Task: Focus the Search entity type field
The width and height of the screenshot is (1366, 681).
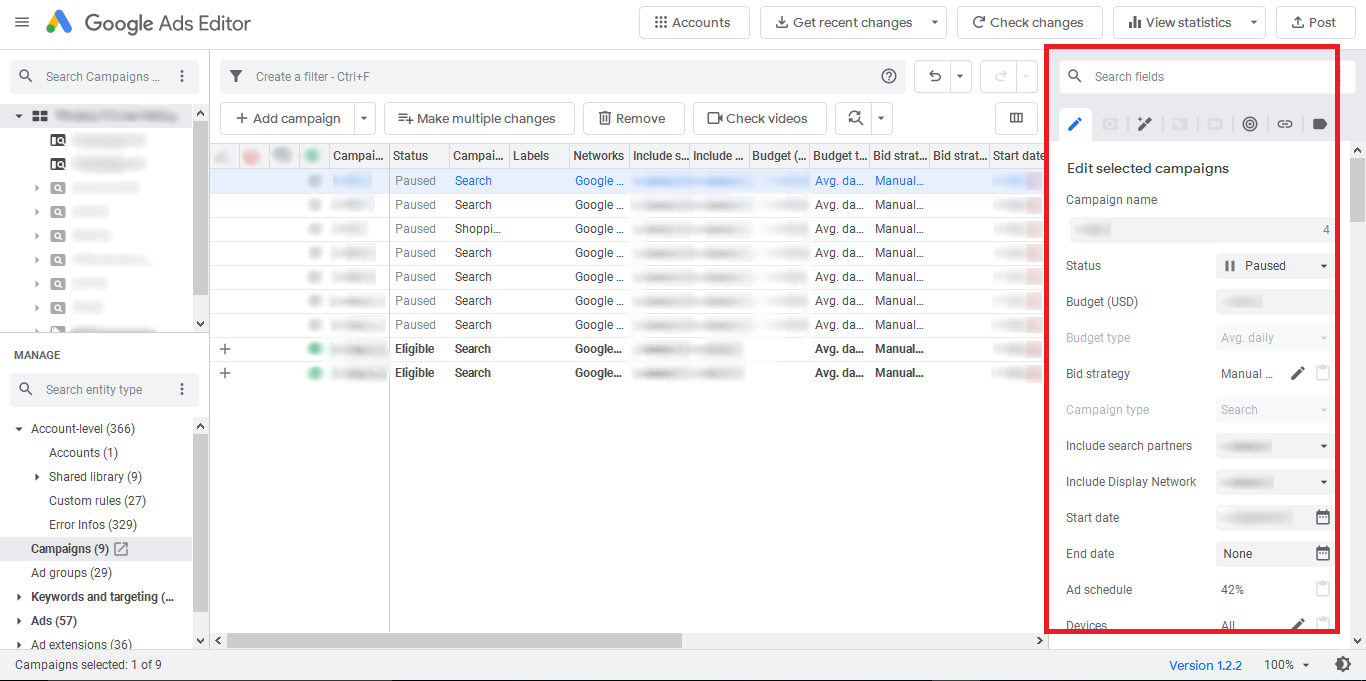Action: [104, 390]
